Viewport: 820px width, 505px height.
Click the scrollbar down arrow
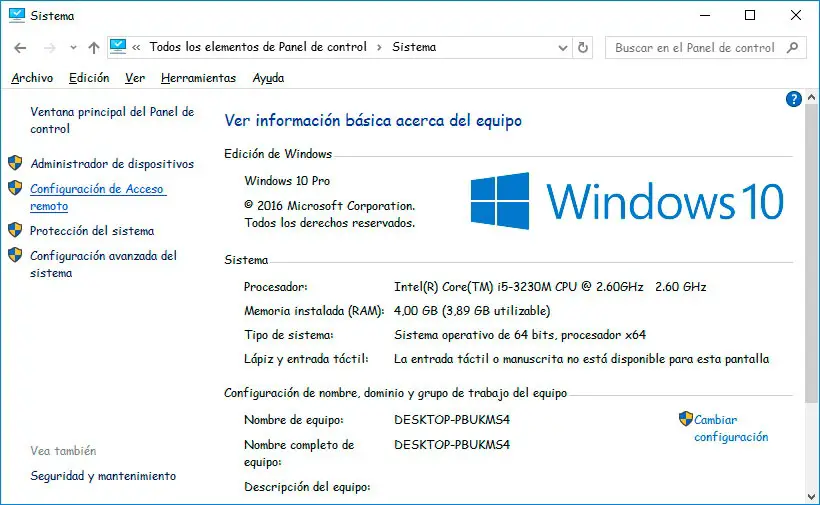point(811,497)
